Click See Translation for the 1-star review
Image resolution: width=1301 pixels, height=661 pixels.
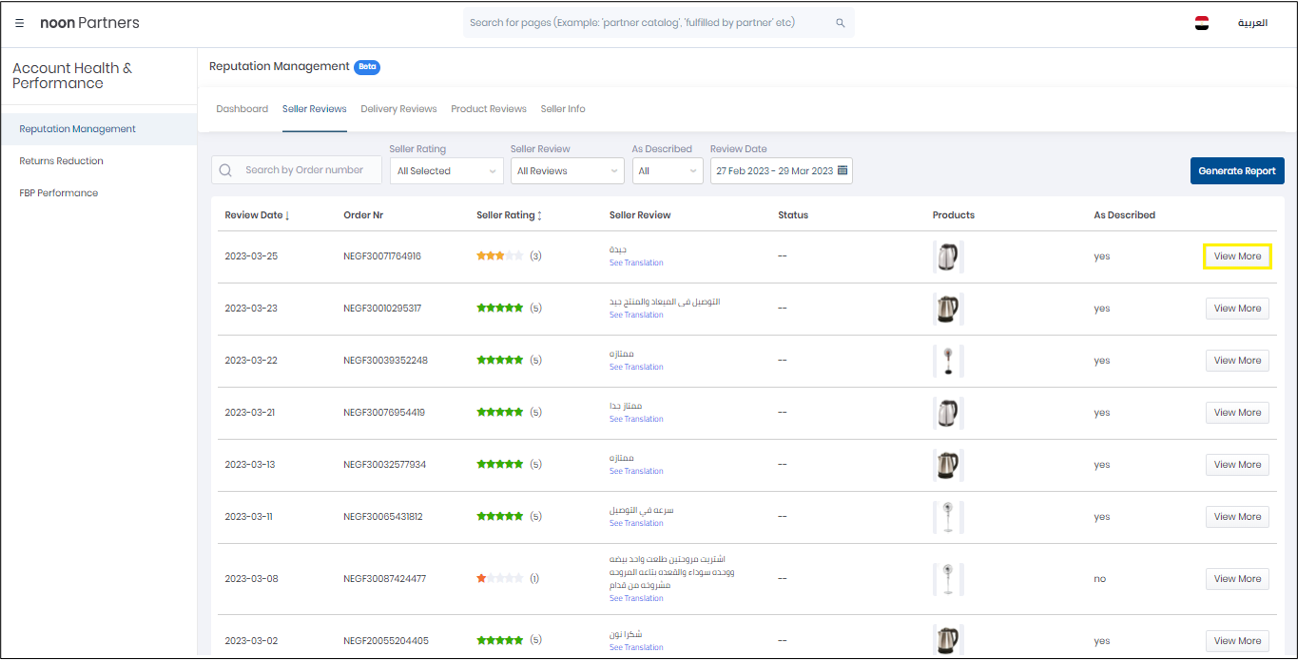point(636,599)
